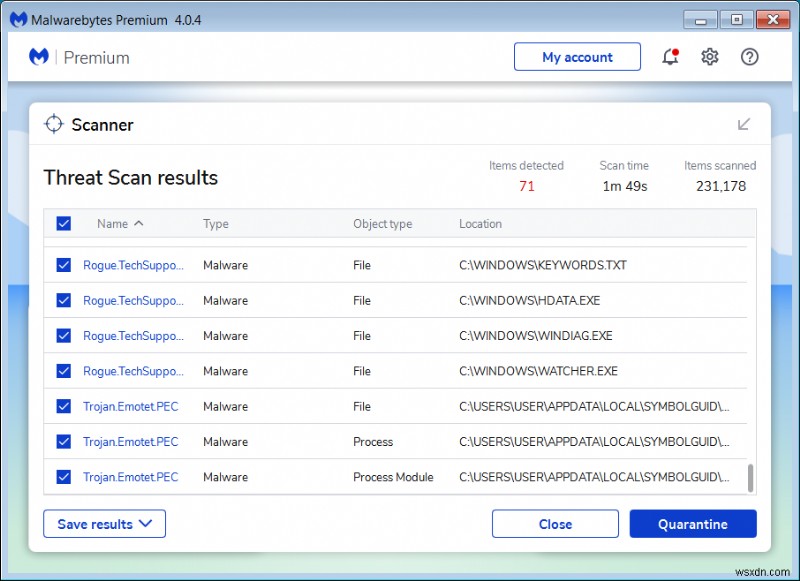
Task: Click the Threat Scan results heading
Action: click(131, 178)
